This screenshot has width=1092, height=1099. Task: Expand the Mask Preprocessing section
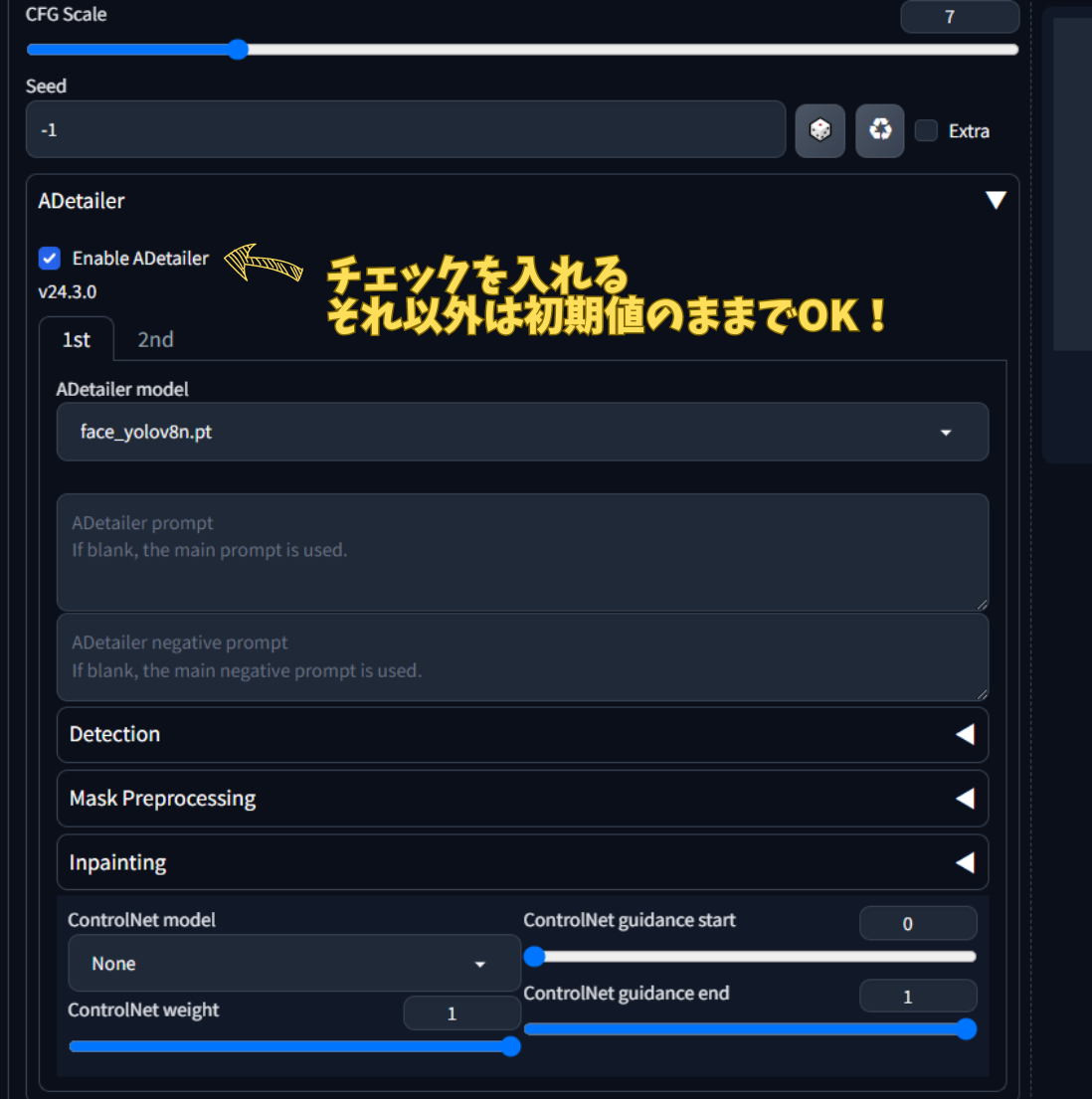pos(522,799)
